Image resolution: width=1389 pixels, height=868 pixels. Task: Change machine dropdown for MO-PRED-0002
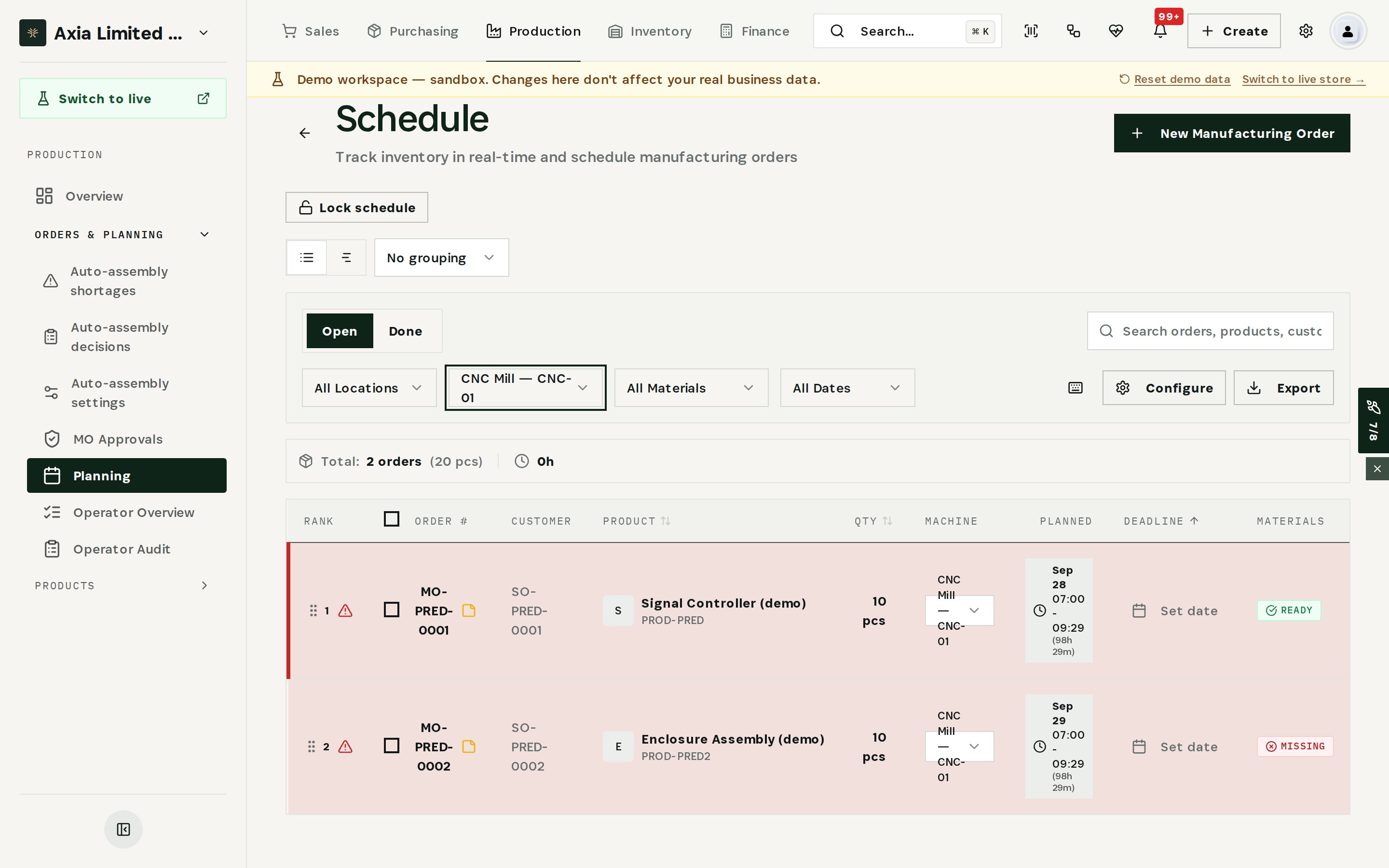959,747
